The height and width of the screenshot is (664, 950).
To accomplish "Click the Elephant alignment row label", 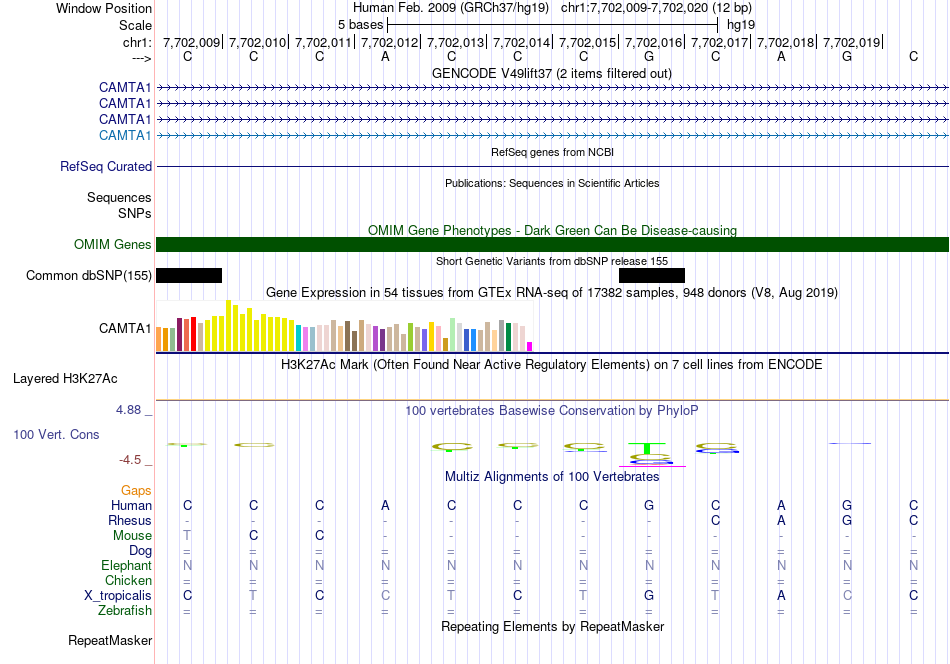I will coord(126,565).
